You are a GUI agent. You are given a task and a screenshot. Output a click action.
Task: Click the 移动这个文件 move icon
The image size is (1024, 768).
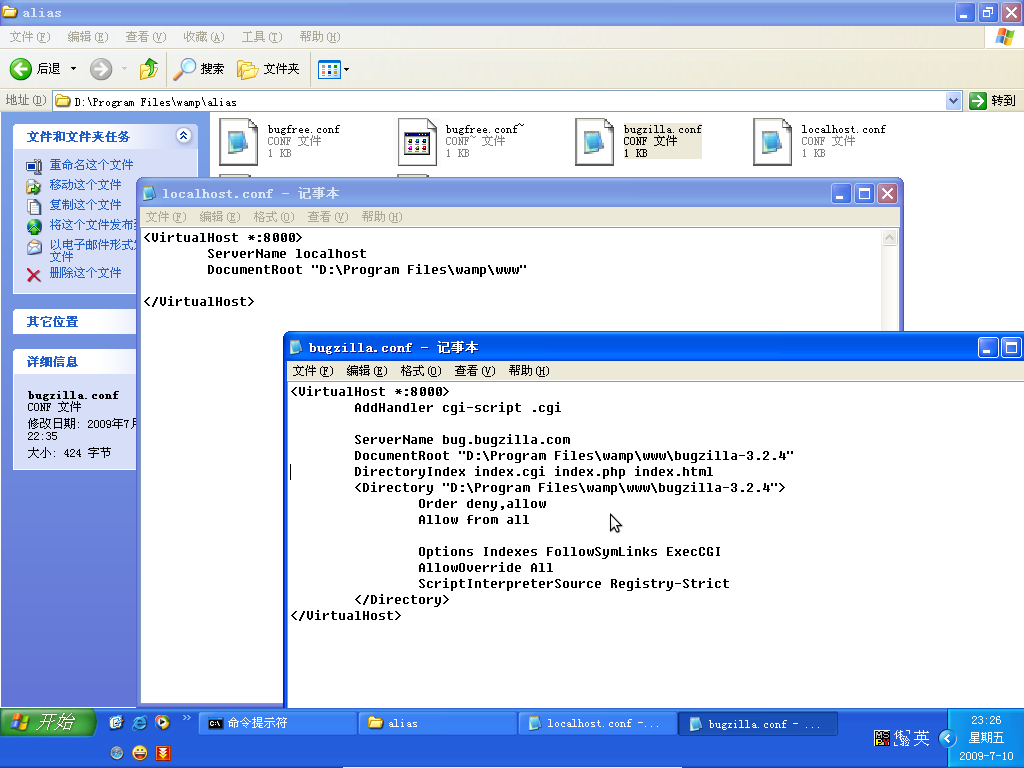tap(34, 187)
